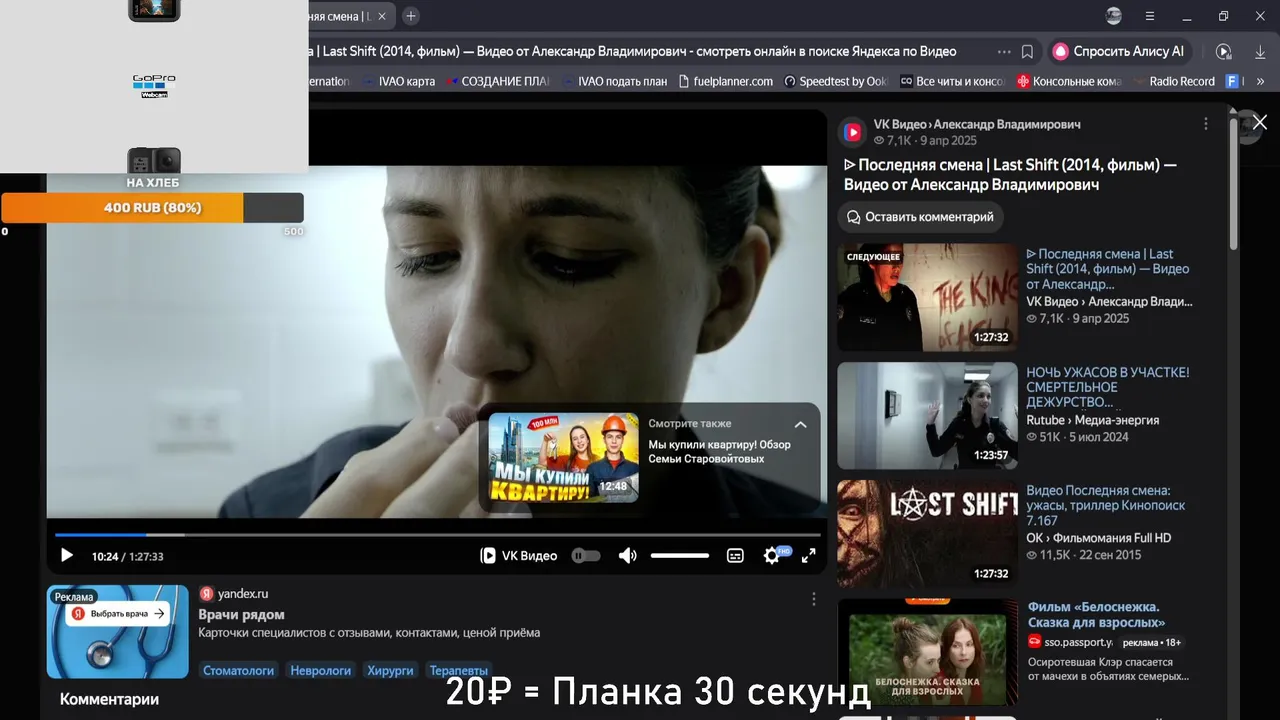Open the VK Видео channel avatar icon
The height and width of the screenshot is (720, 1280).
[852, 132]
